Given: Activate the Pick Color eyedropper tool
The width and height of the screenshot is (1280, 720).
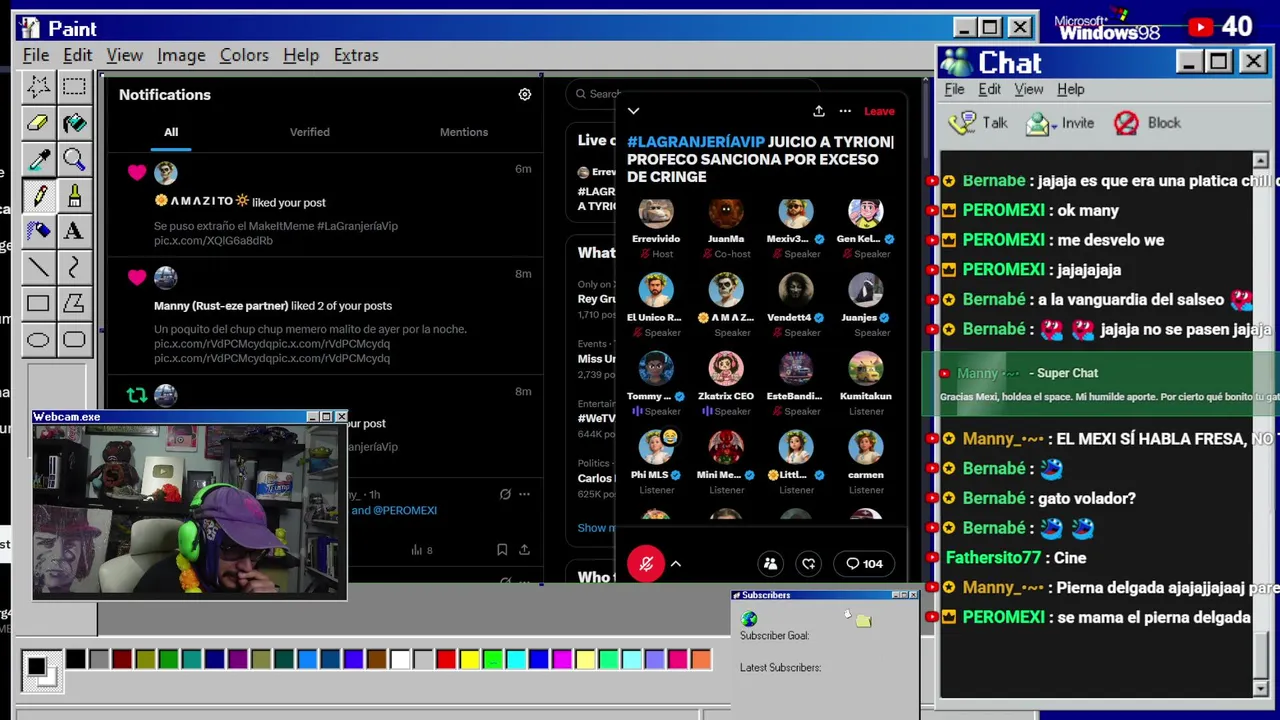Looking at the screenshot, I should point(38,159).
